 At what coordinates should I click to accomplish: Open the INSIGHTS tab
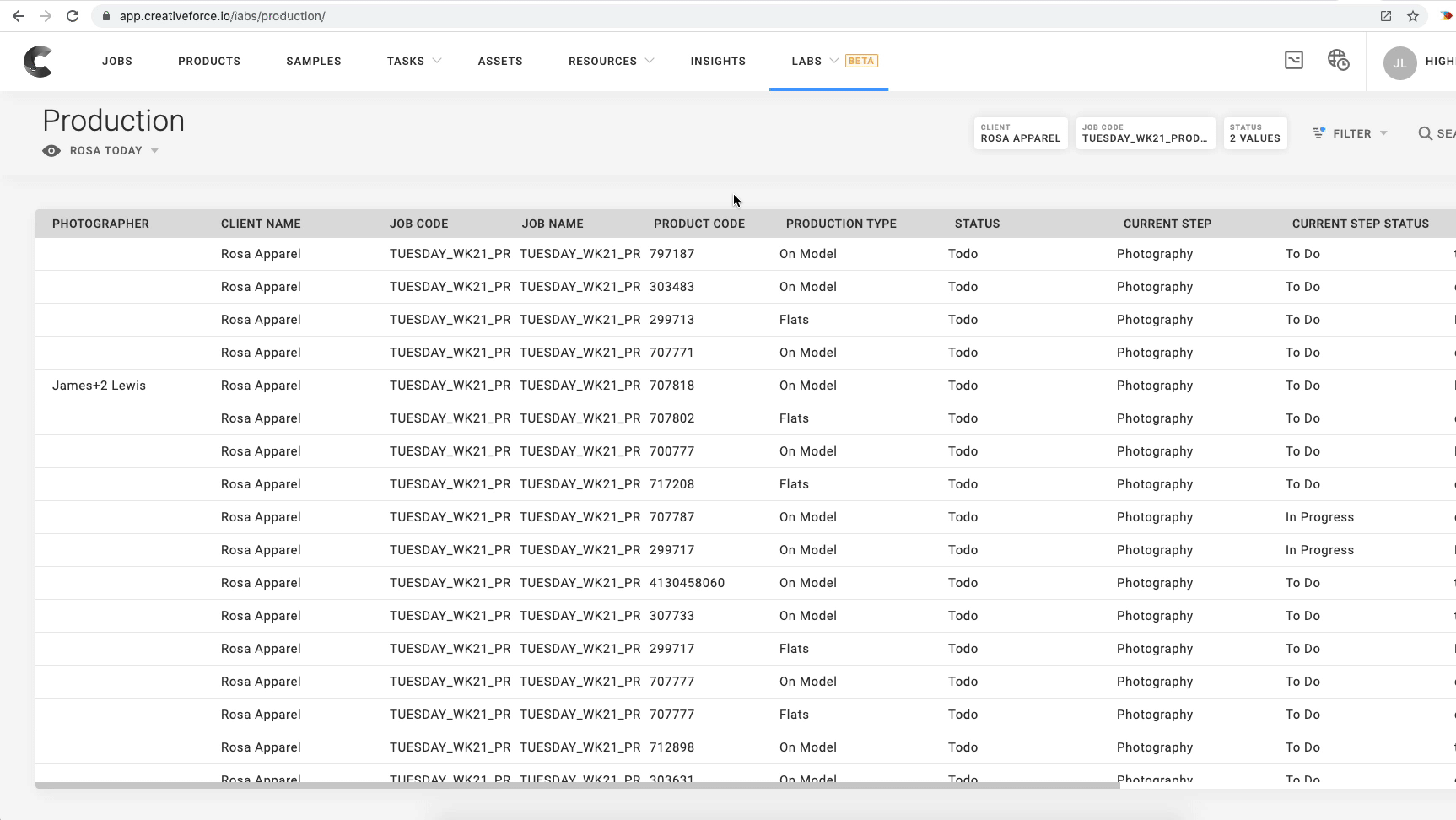coord(718,61)
